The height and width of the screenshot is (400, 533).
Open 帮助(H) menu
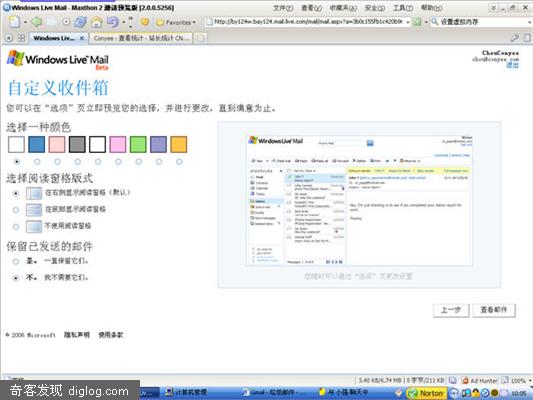click(431, 7)
